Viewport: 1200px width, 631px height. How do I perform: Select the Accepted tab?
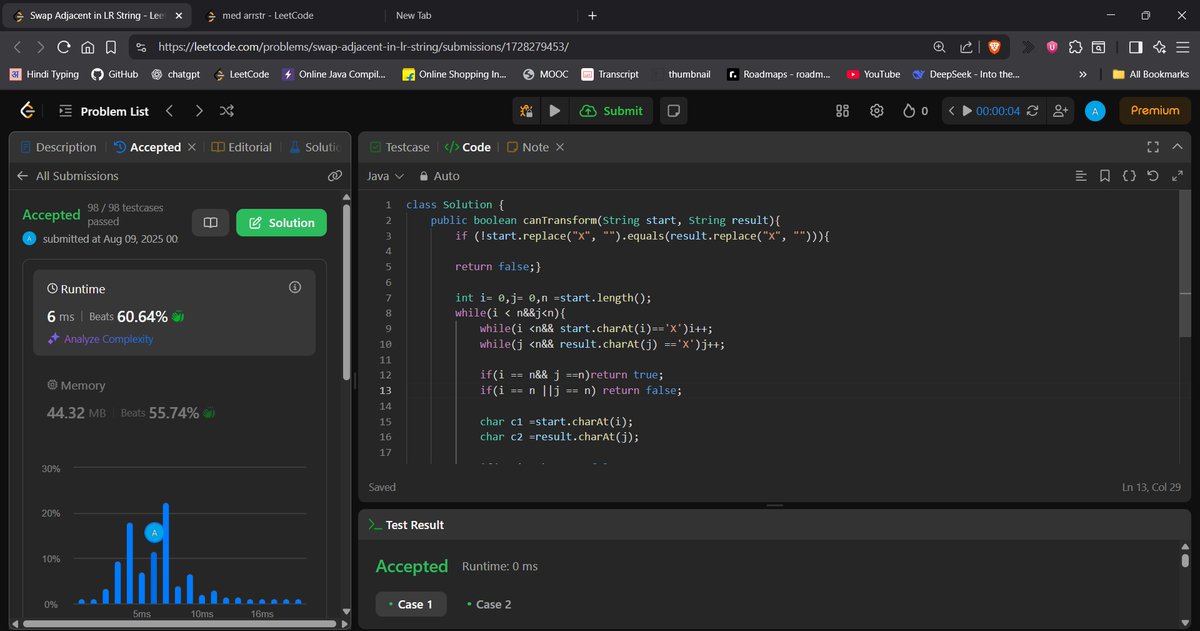pos(148,147)
